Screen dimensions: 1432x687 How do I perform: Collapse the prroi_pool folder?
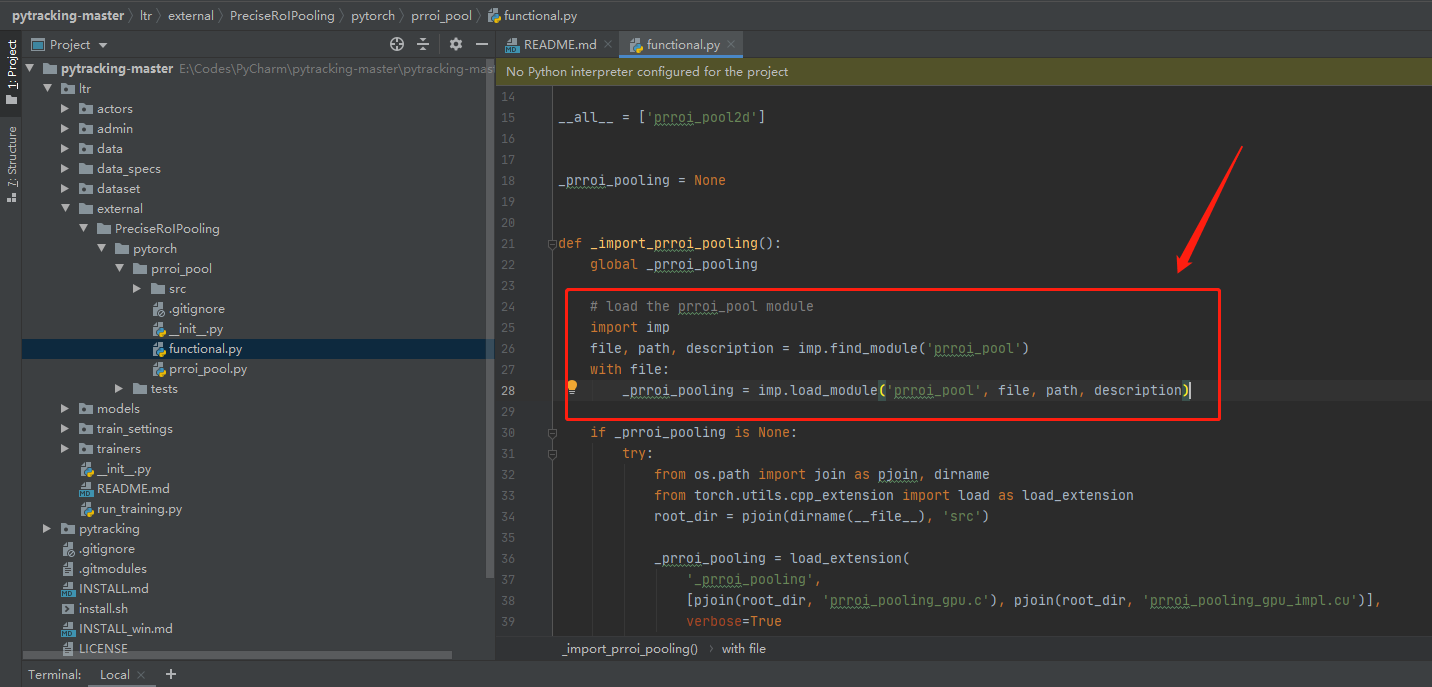click(117, 268)
